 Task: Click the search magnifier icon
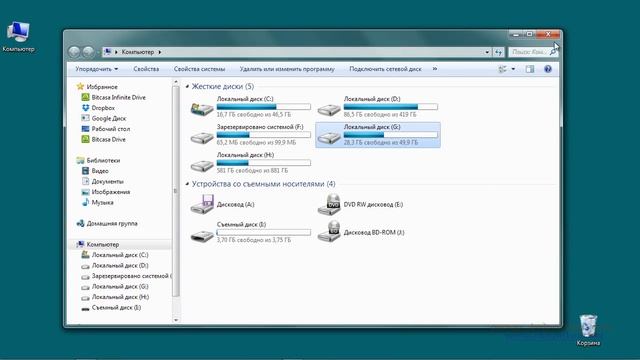pos(553,52)
